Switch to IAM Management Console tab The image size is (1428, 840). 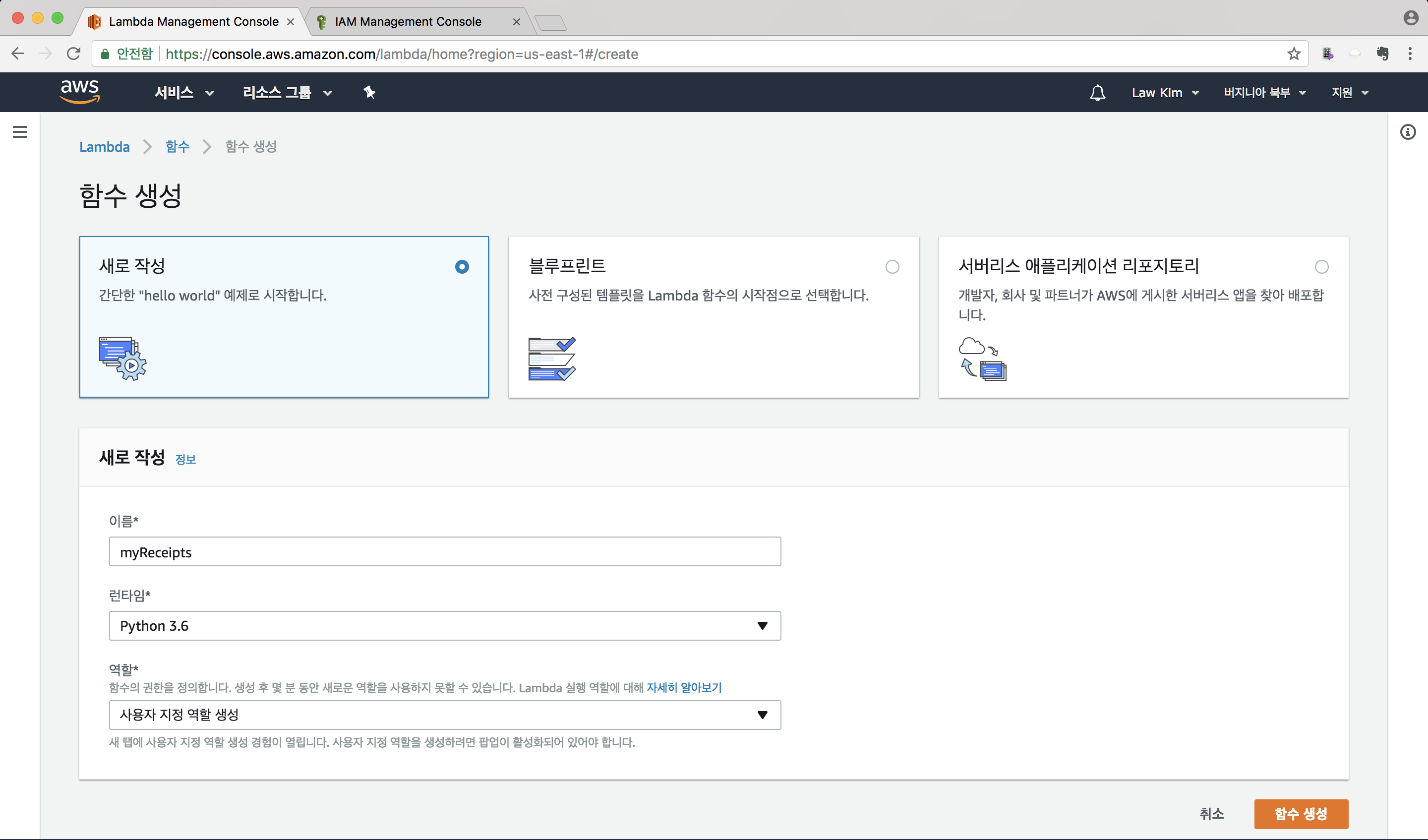click(408, 21)
